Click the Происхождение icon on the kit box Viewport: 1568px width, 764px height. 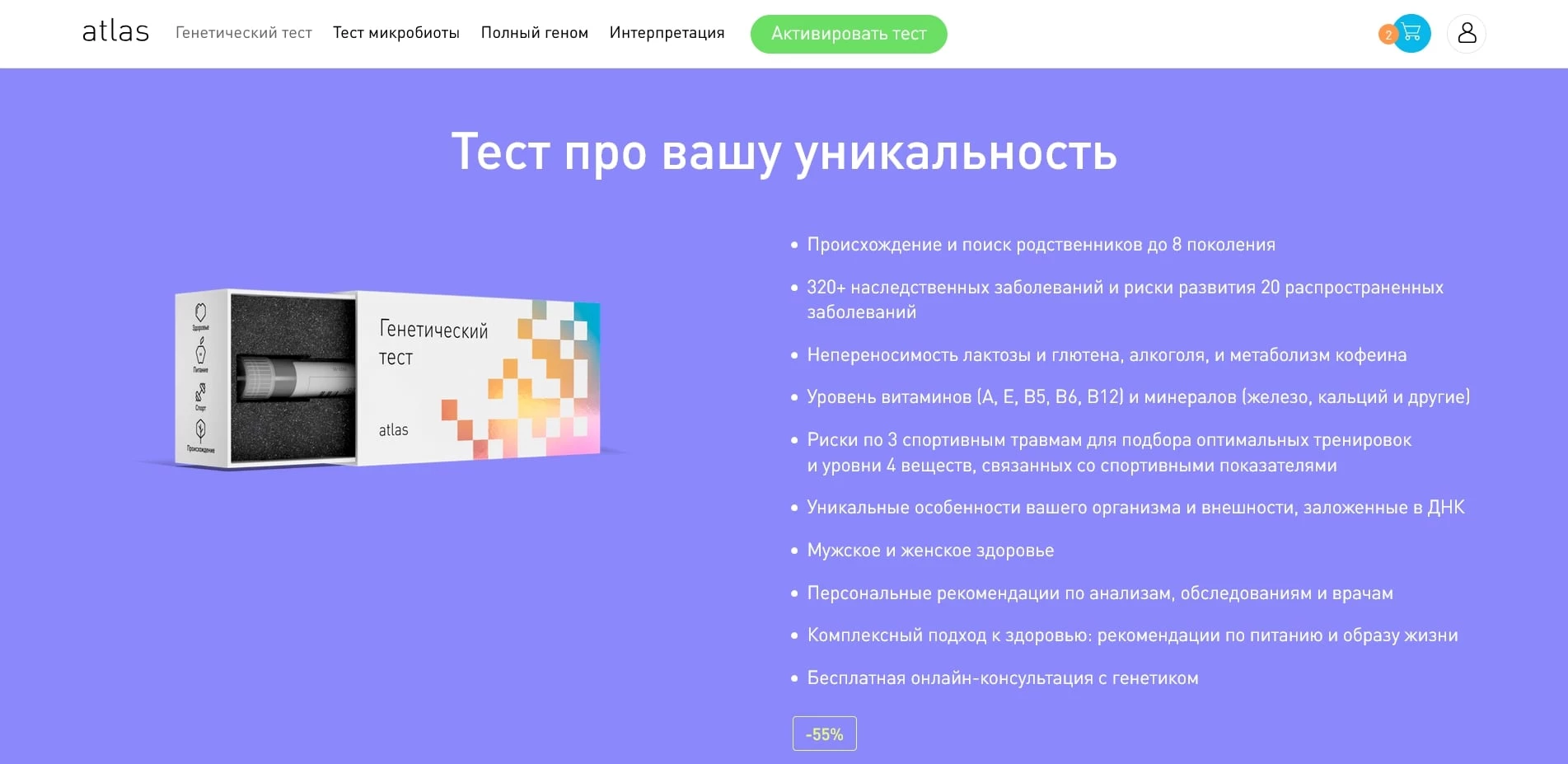[200, 429]
